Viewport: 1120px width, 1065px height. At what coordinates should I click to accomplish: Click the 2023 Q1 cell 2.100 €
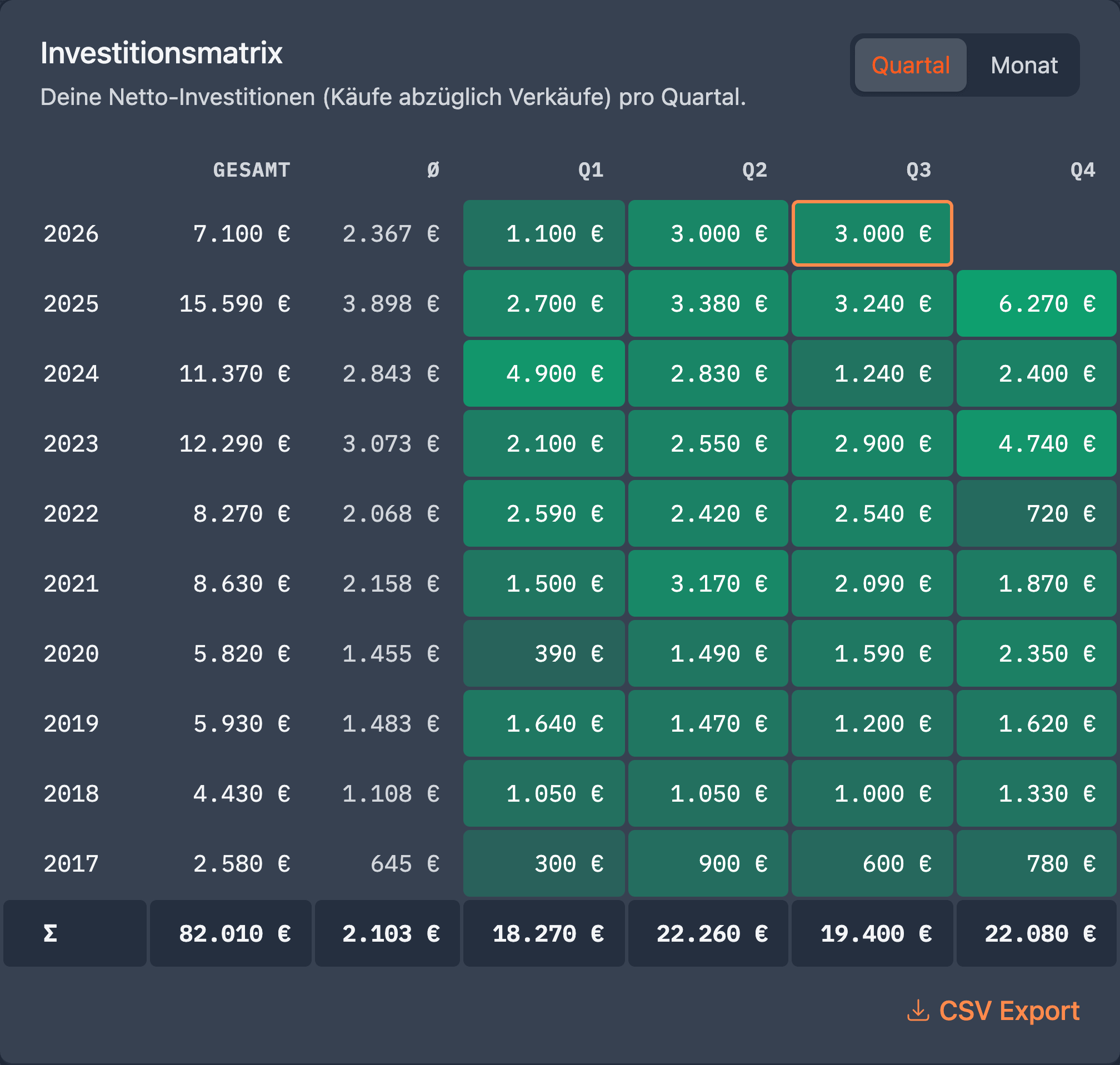pyautogui.click(x=544, y=443)
